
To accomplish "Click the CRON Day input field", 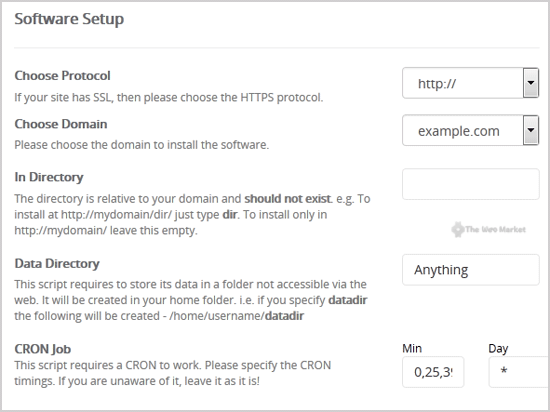I will (519, 372).
